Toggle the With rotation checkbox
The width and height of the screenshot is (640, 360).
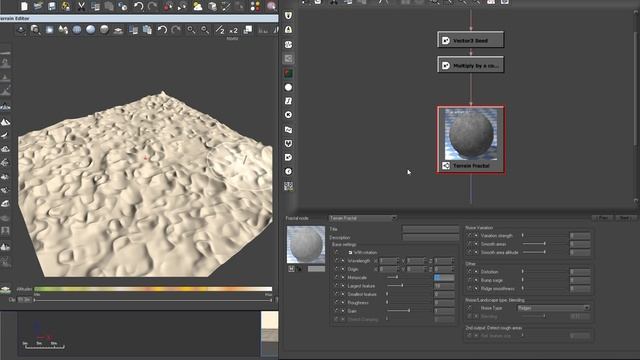[x=350, y=253]
